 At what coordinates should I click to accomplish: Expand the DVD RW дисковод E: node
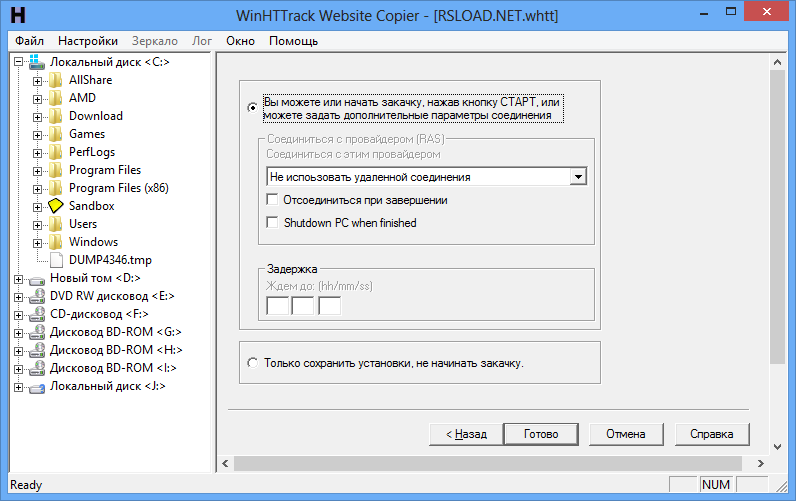tap(18, 296)
